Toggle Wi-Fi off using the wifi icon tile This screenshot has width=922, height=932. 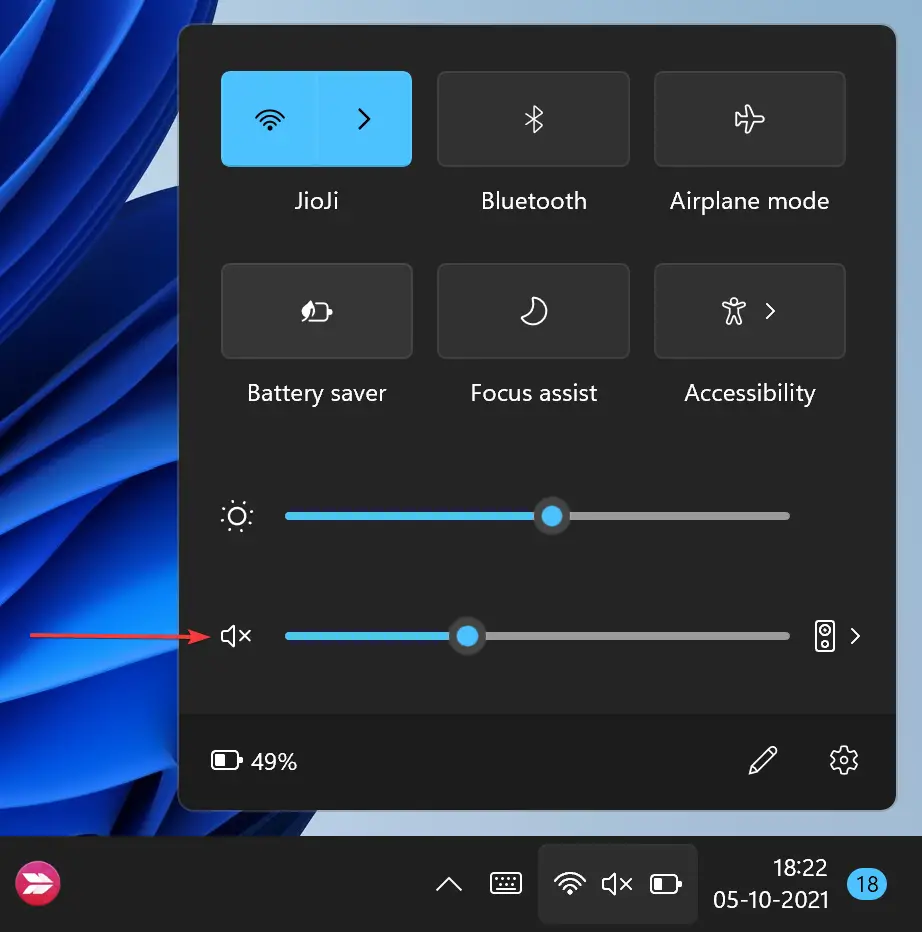pos(269,119)
